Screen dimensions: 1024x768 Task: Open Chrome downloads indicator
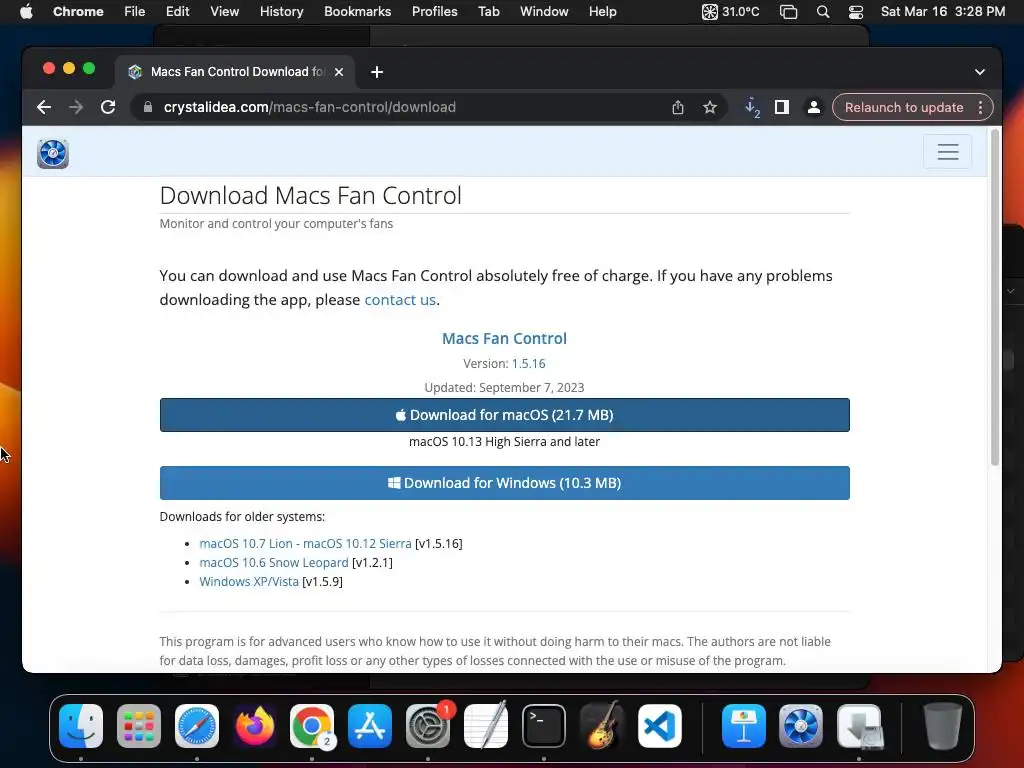tap(752, 108)
